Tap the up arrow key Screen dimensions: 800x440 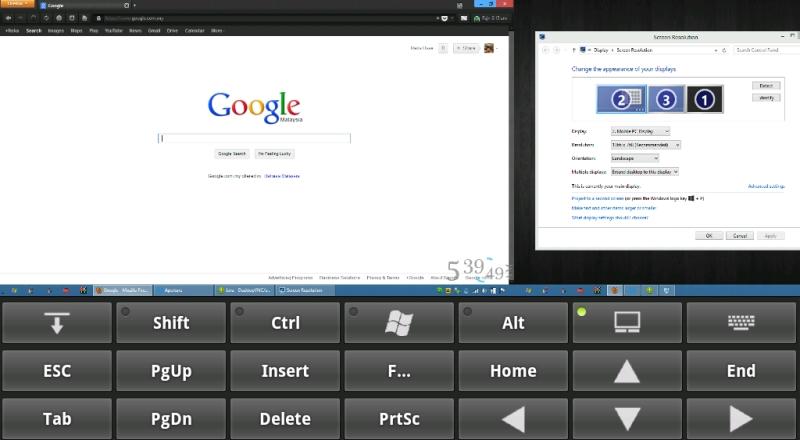click(x=627, y=371)
